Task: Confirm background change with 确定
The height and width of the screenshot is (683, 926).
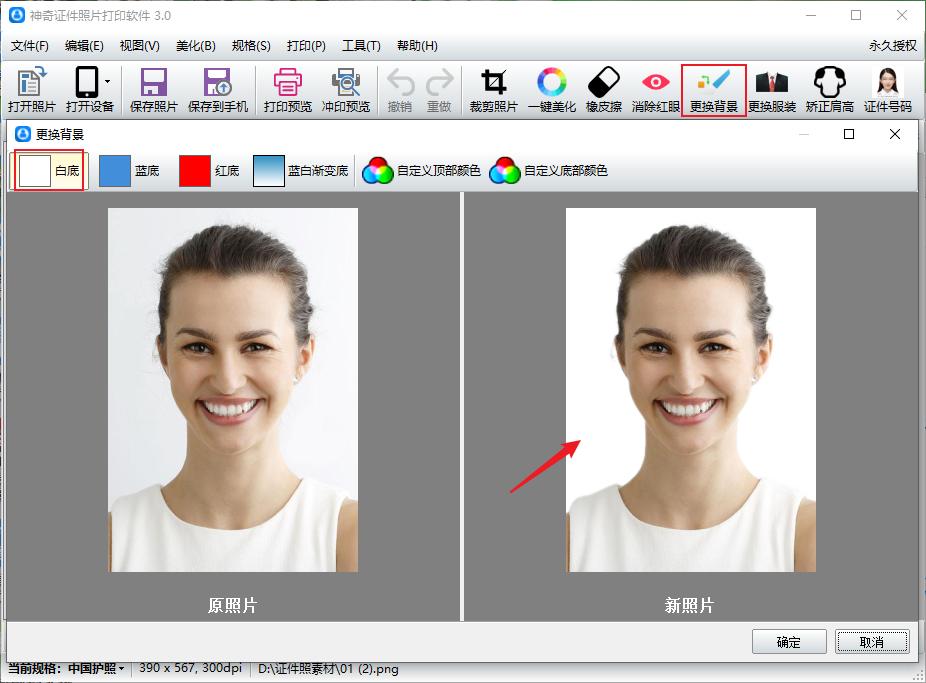Action: (x=789, y=642)
